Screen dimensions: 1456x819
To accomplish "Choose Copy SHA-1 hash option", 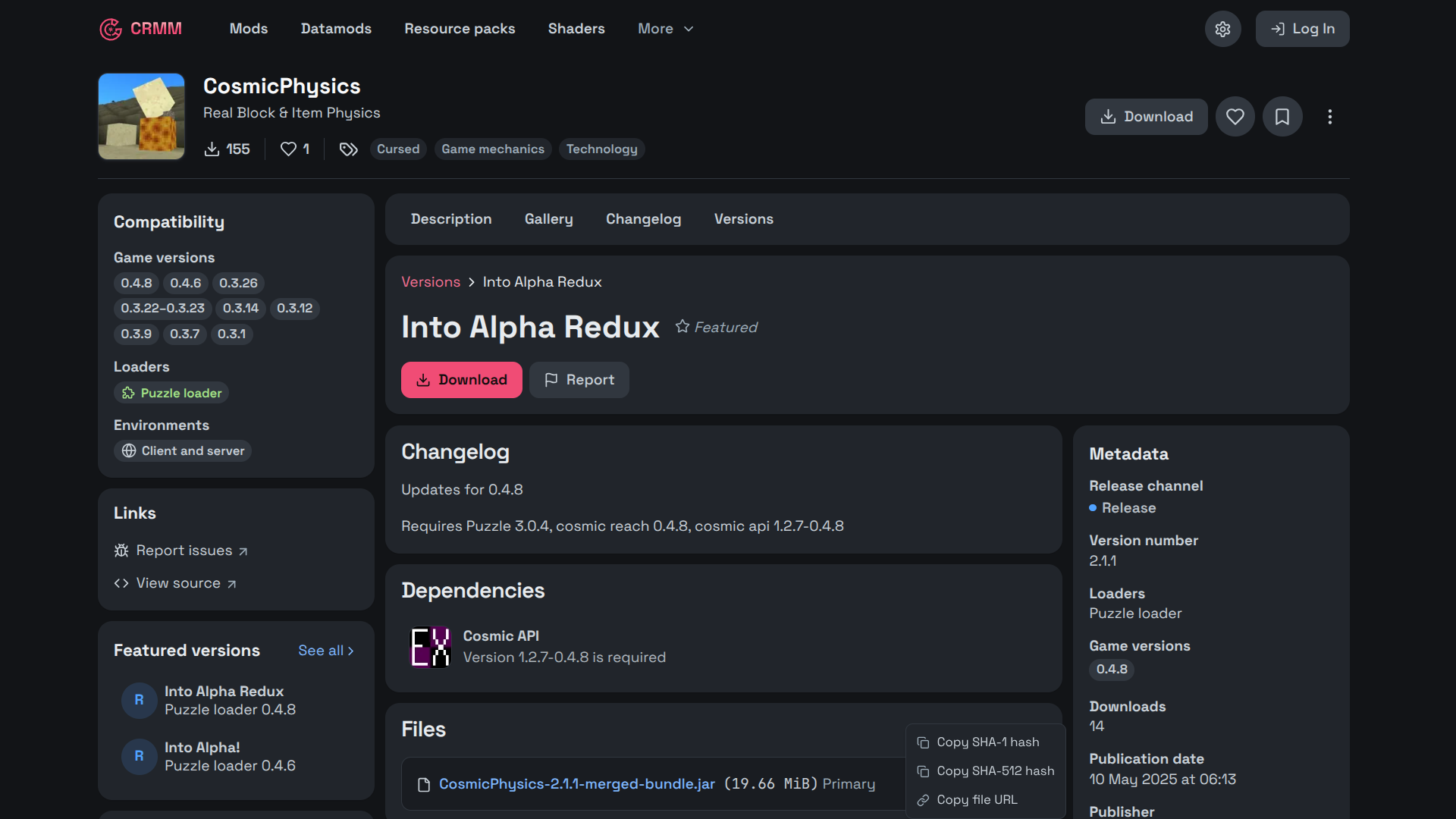I will click(986, 742).
